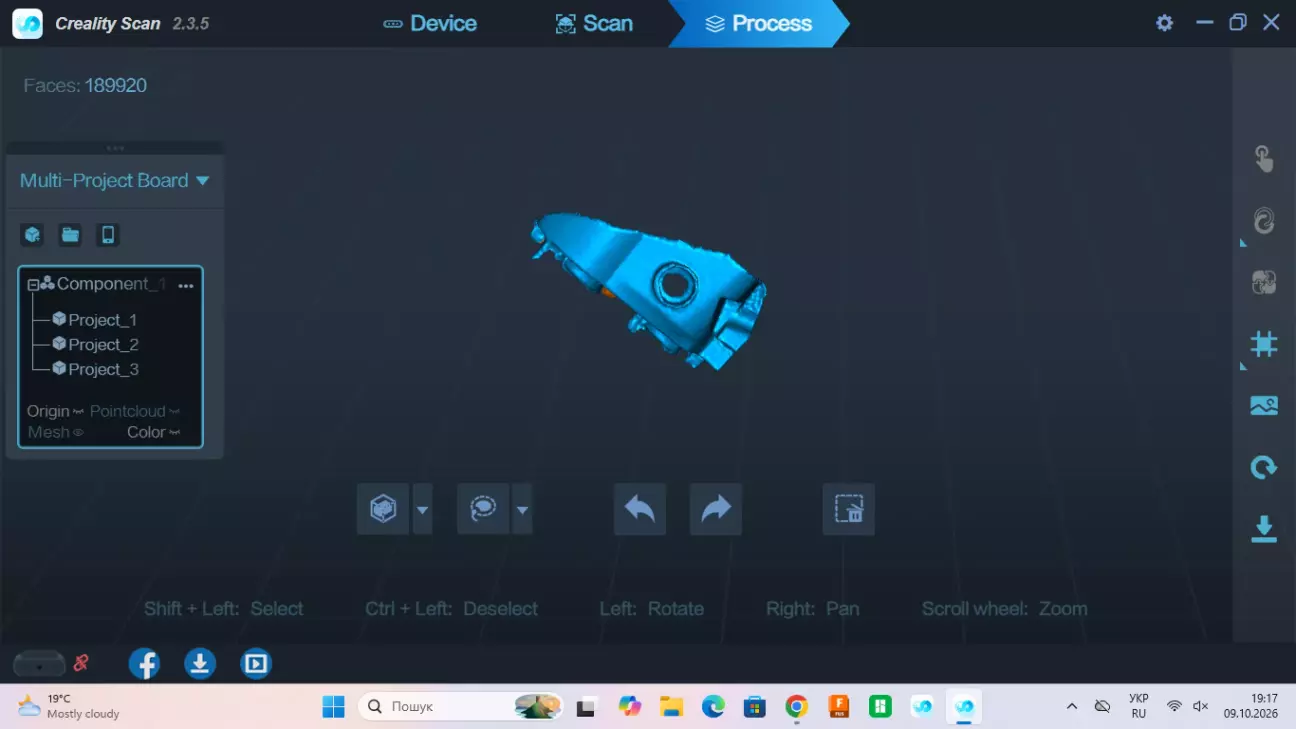The image size is (1296, 729).
Task: Select Project_3 in the tree
Action: pyautogui.click(x=96, y=369)
